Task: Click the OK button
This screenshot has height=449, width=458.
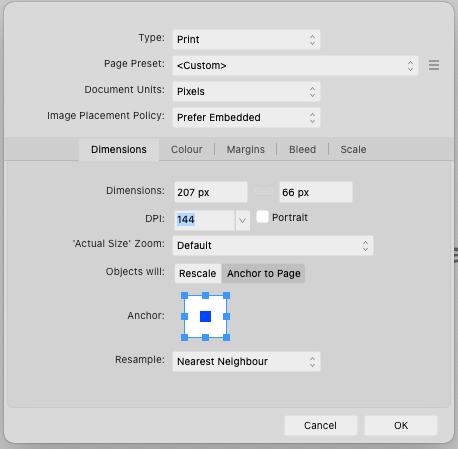Action: [x=401, y=425]
